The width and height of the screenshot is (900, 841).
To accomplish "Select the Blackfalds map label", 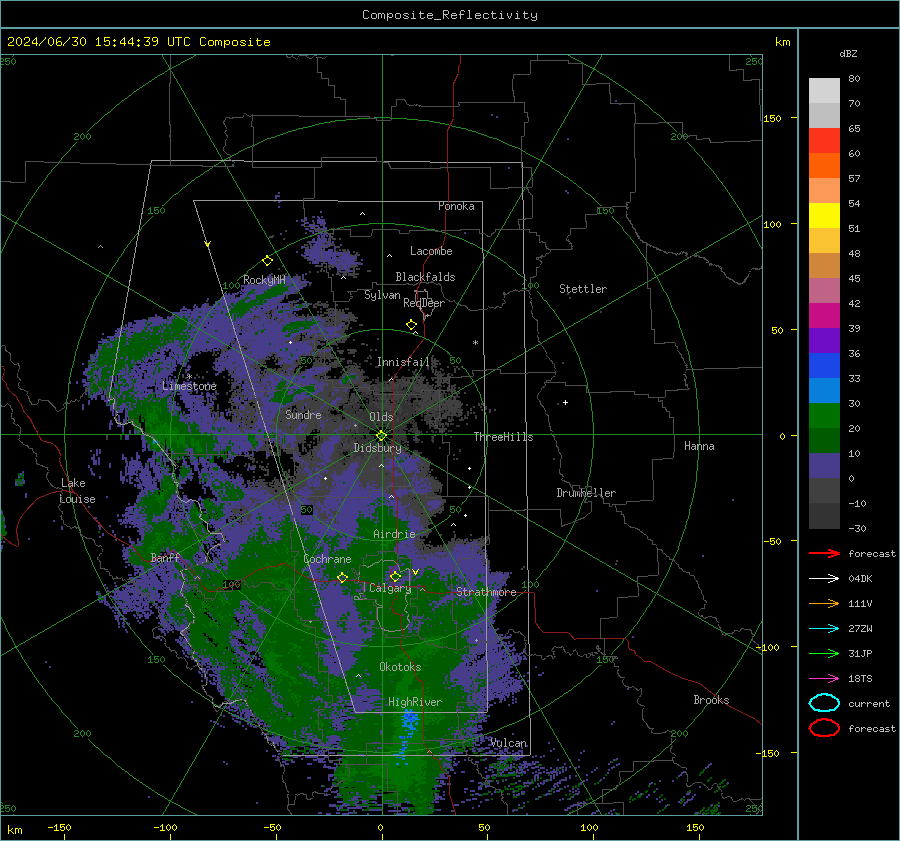I will click(x=425, y=277).
